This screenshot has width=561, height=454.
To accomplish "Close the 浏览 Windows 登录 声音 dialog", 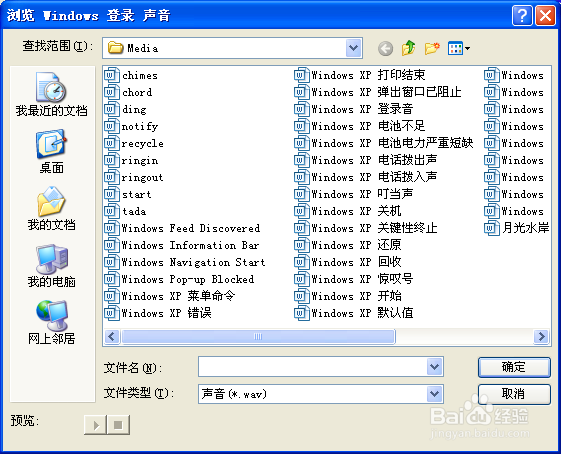I will [x=545, y=16].
